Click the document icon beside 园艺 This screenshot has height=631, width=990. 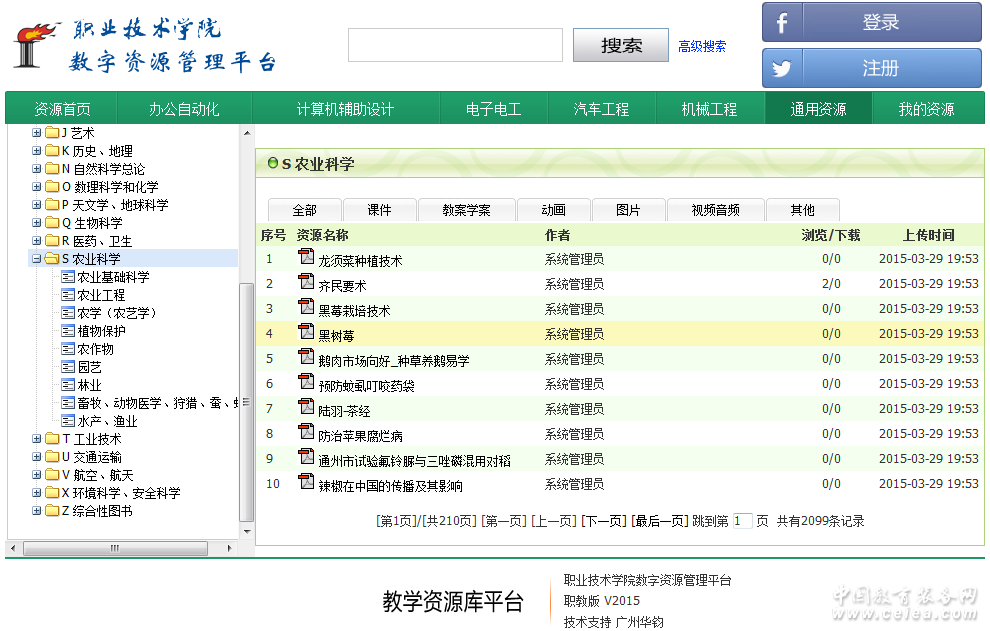(68, 367)
